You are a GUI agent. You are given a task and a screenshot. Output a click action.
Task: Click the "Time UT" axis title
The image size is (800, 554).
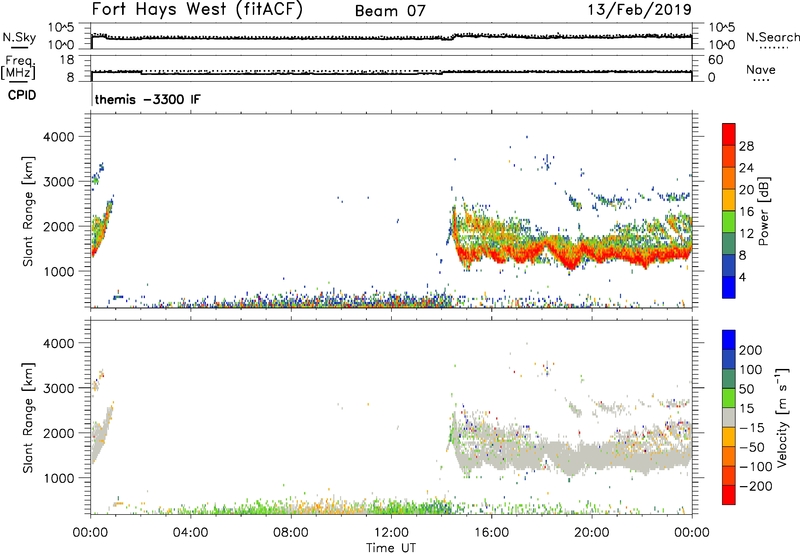pos(391,548)
